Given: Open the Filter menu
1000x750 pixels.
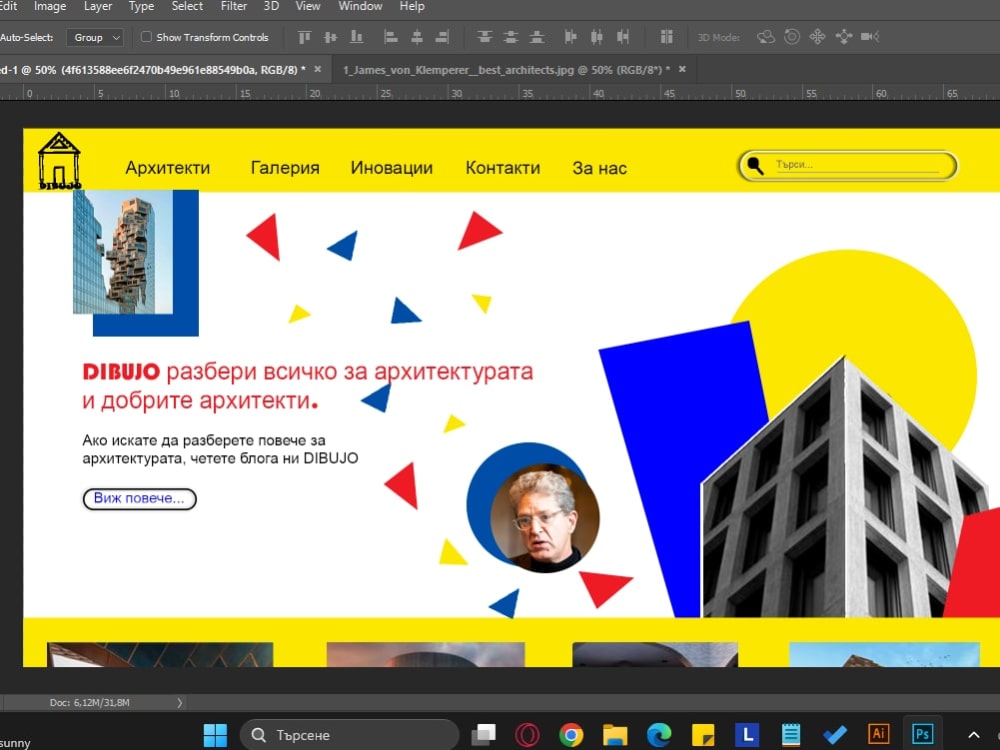Looking at the screenshot, I should [233, 6].
